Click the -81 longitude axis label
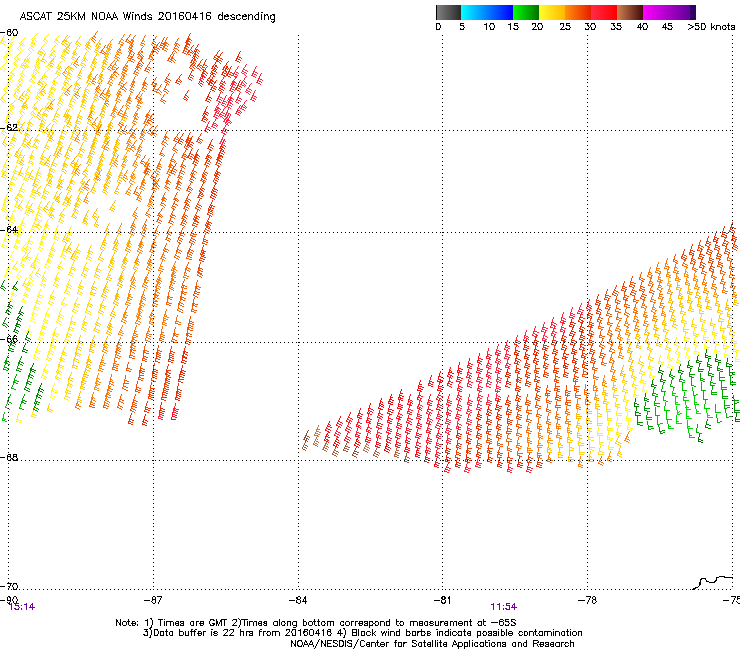This screenshot has height=650, width=740. (442, 600)
